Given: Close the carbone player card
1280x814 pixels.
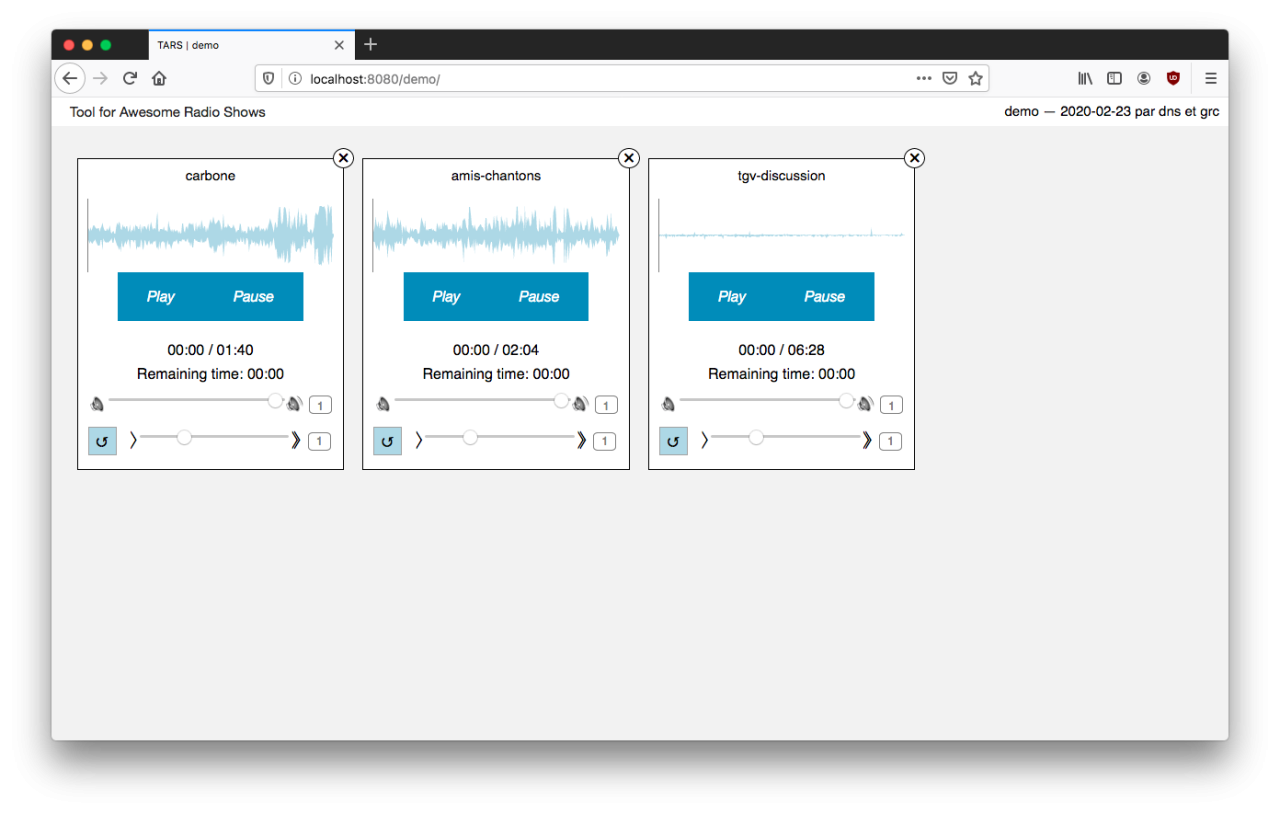Looking at the screenshot, I should click(343, 158).
